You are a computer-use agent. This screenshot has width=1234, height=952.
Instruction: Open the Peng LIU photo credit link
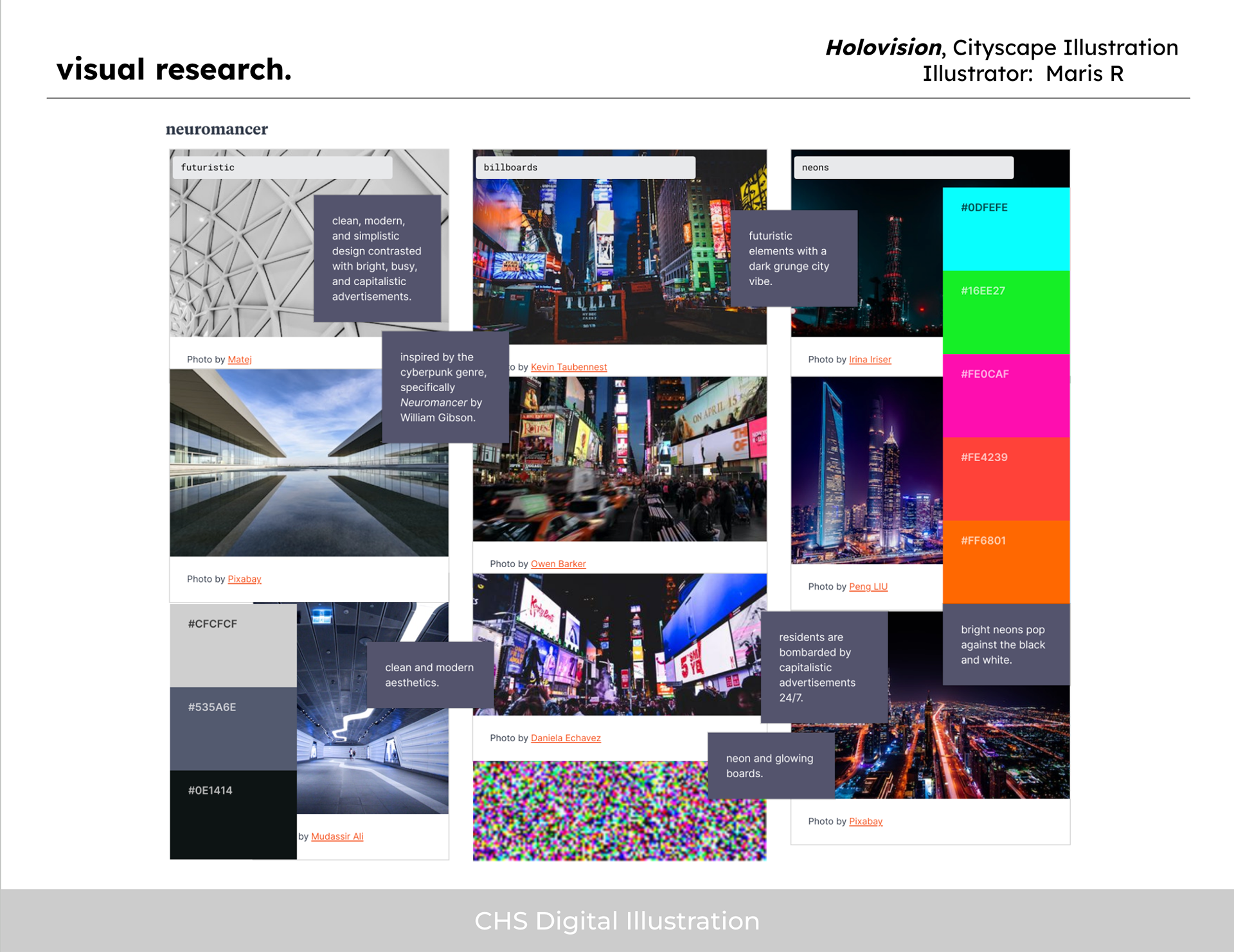[x=868, y=586]
